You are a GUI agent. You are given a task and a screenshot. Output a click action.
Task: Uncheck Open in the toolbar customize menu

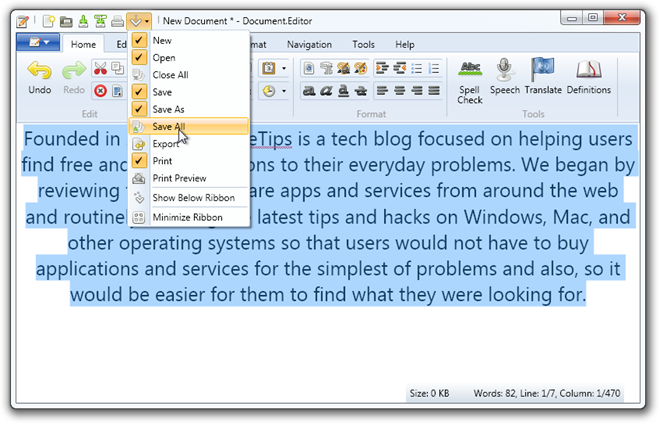(189, 58)
